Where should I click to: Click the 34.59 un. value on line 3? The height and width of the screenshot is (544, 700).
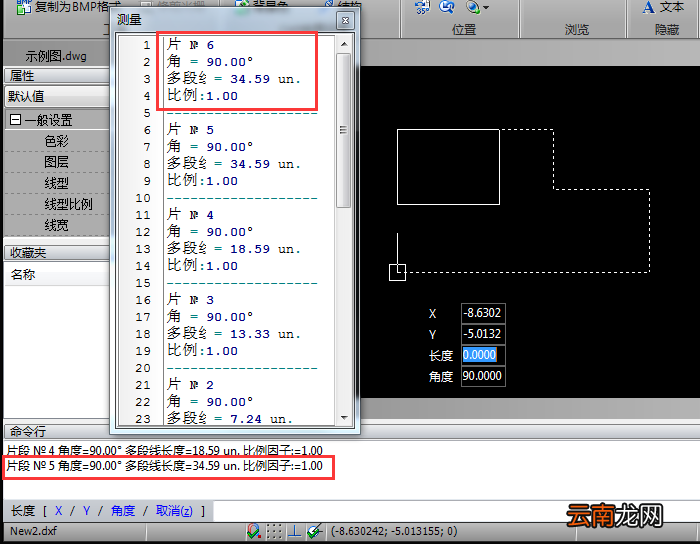265,79
